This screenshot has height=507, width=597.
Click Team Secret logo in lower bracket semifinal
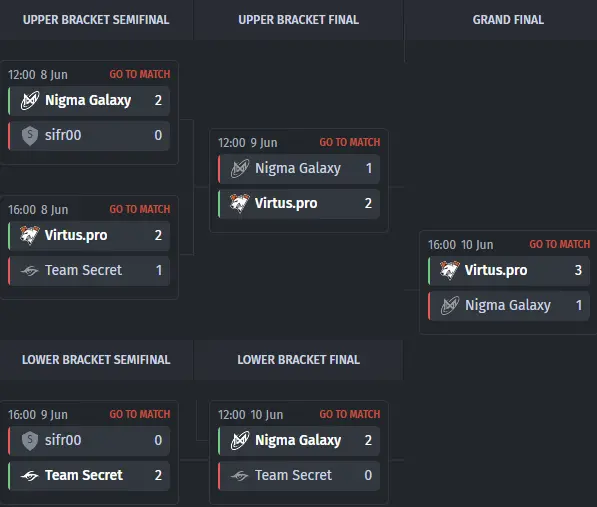click(x=30, y=475)
